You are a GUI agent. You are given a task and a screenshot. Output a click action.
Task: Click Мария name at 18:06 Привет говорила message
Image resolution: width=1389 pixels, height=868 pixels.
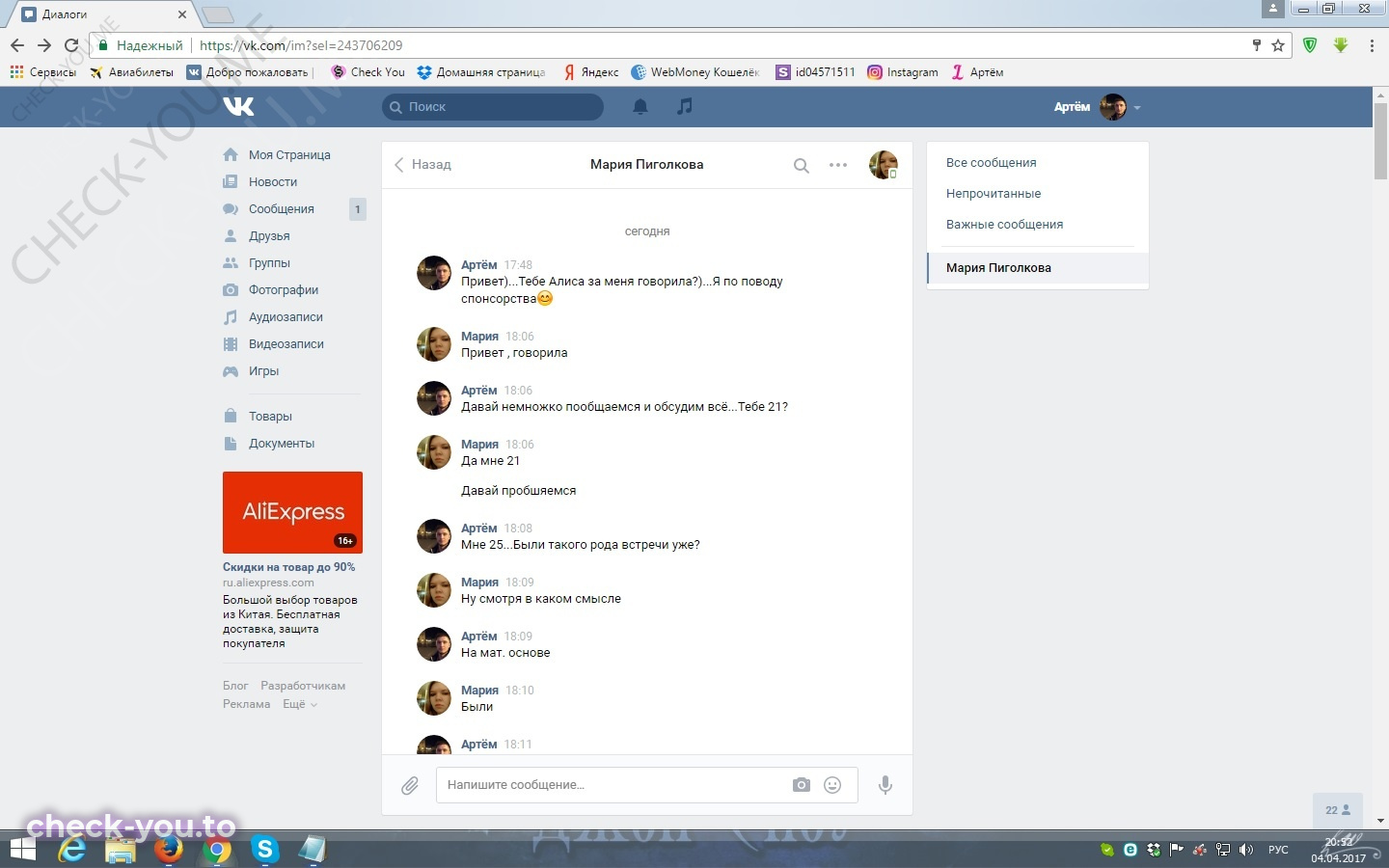[479, 337]
